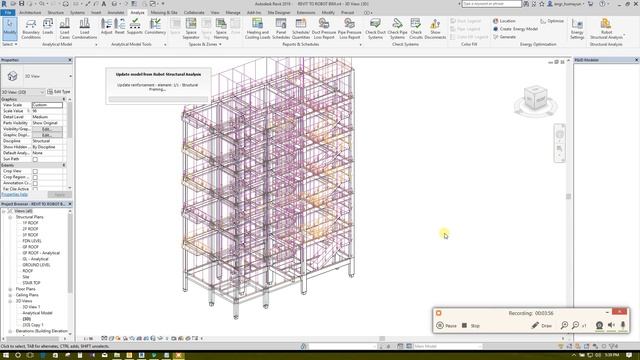
Task: Click Edit button for Graphic Display
Action: pyautogui.click(x=47, y=135)
